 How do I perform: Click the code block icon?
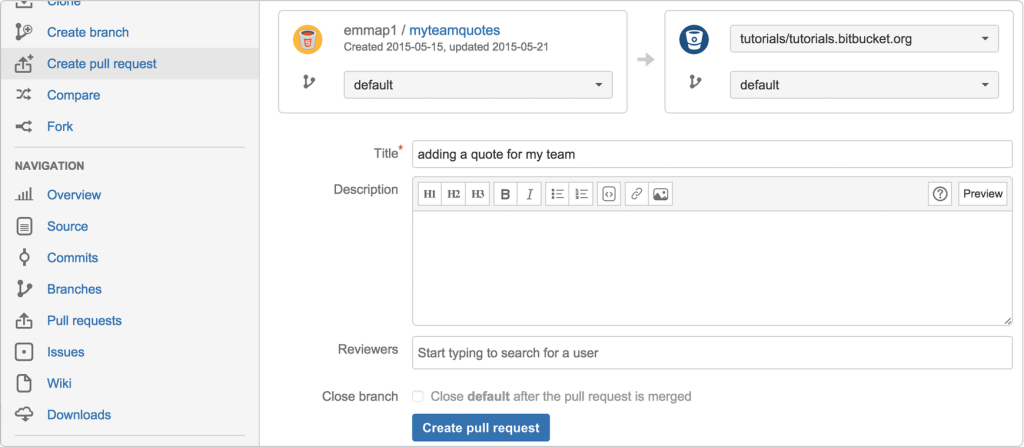pos(609,194)
